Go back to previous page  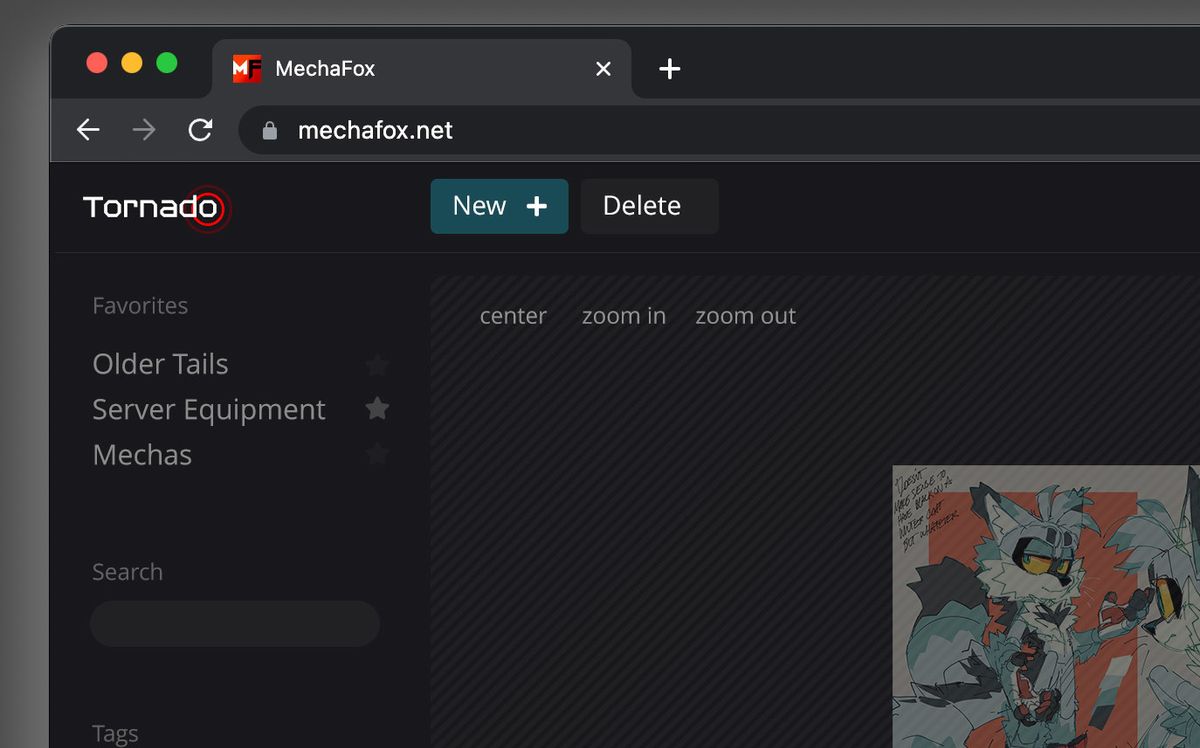click(88, 130)
